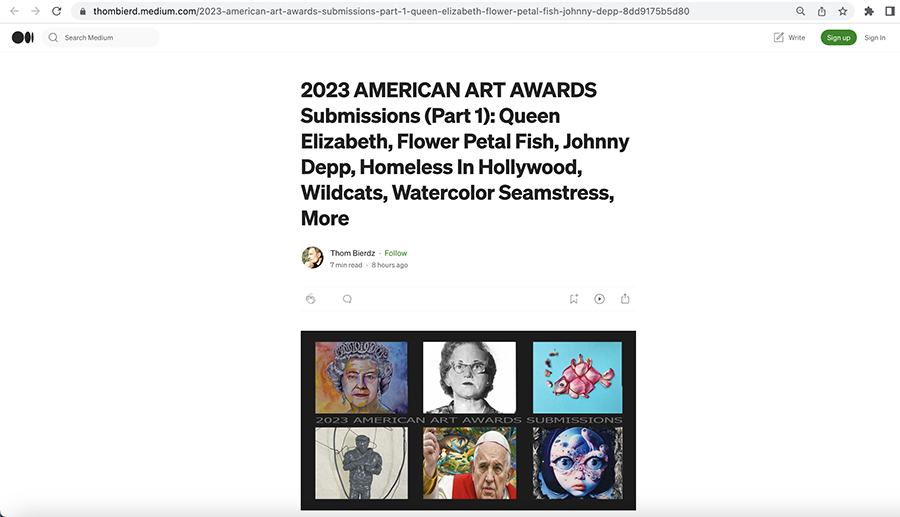Click the Pope in red artwork
This screenshot has height=517, width=900.
[469, 462]
